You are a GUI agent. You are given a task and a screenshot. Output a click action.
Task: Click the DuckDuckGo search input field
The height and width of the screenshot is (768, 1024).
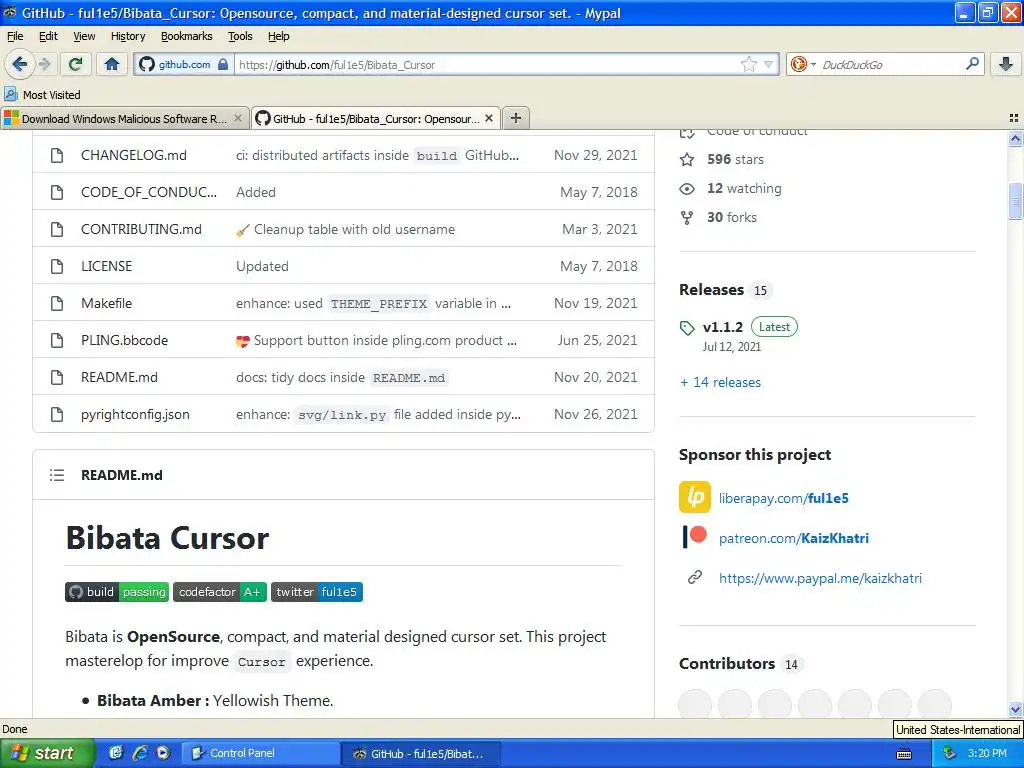pos(889,65)
